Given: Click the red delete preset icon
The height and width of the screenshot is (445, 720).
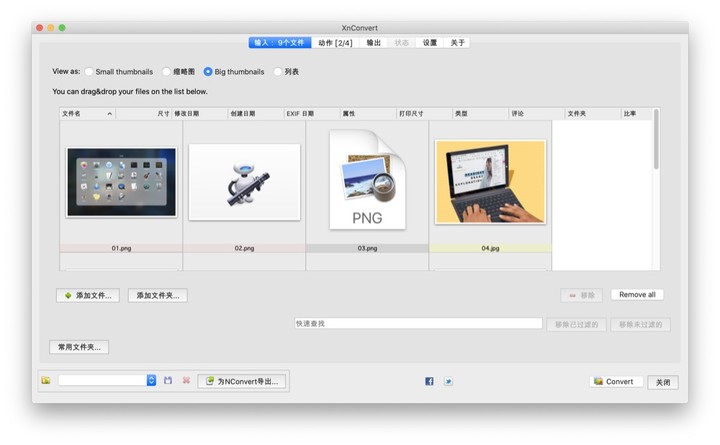Looking at the screenshot, I should (186, 381).
